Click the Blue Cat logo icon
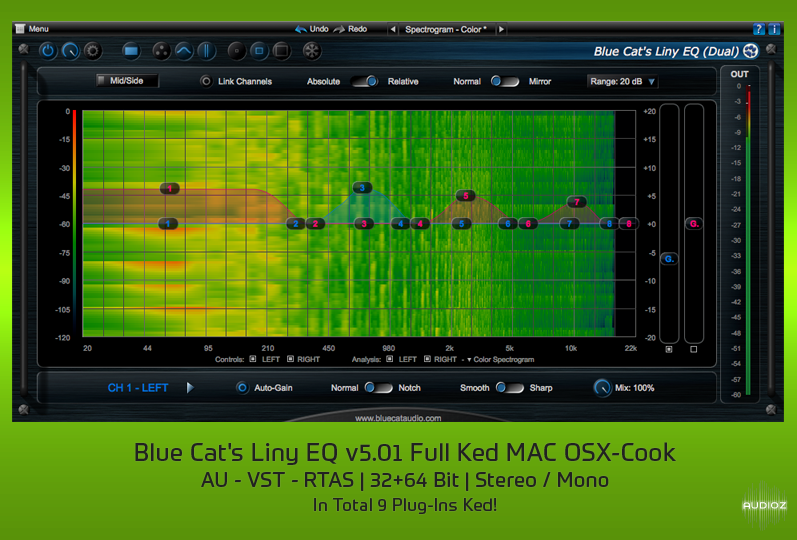This screenshot has height=540, width=797. pyautogui.click(x=750, y=51)
